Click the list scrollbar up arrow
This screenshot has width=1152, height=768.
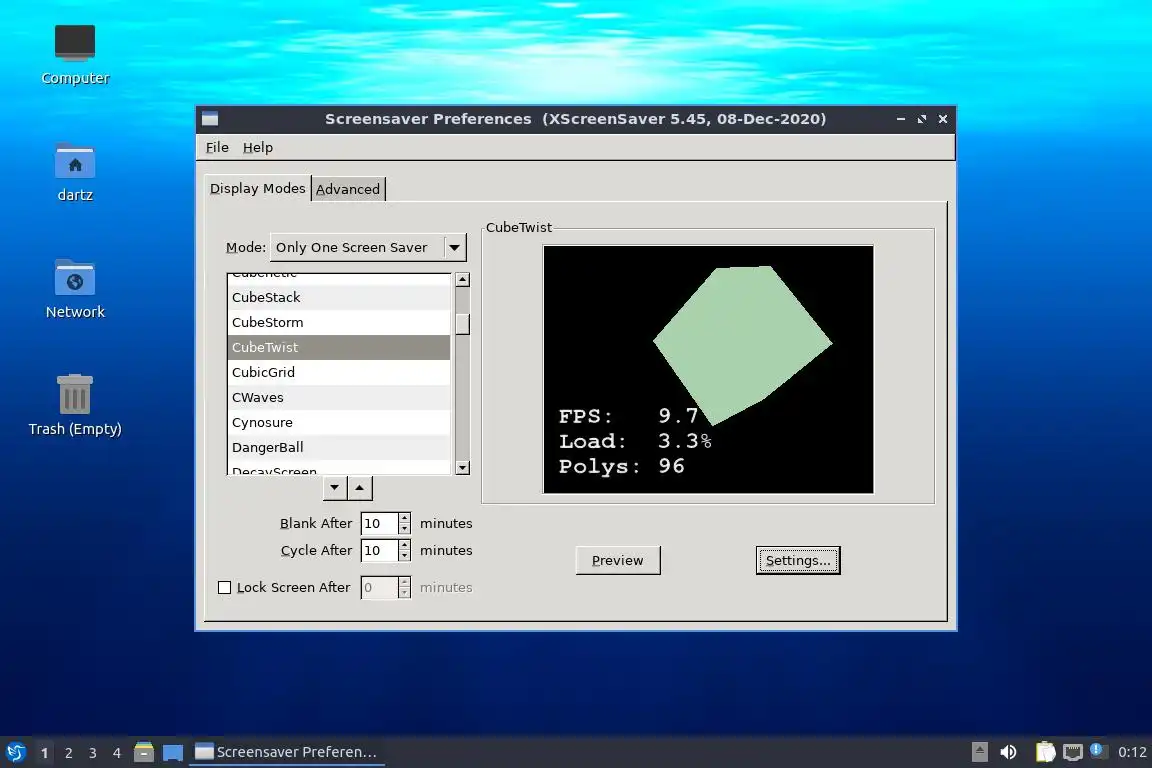tap(462, 279)
